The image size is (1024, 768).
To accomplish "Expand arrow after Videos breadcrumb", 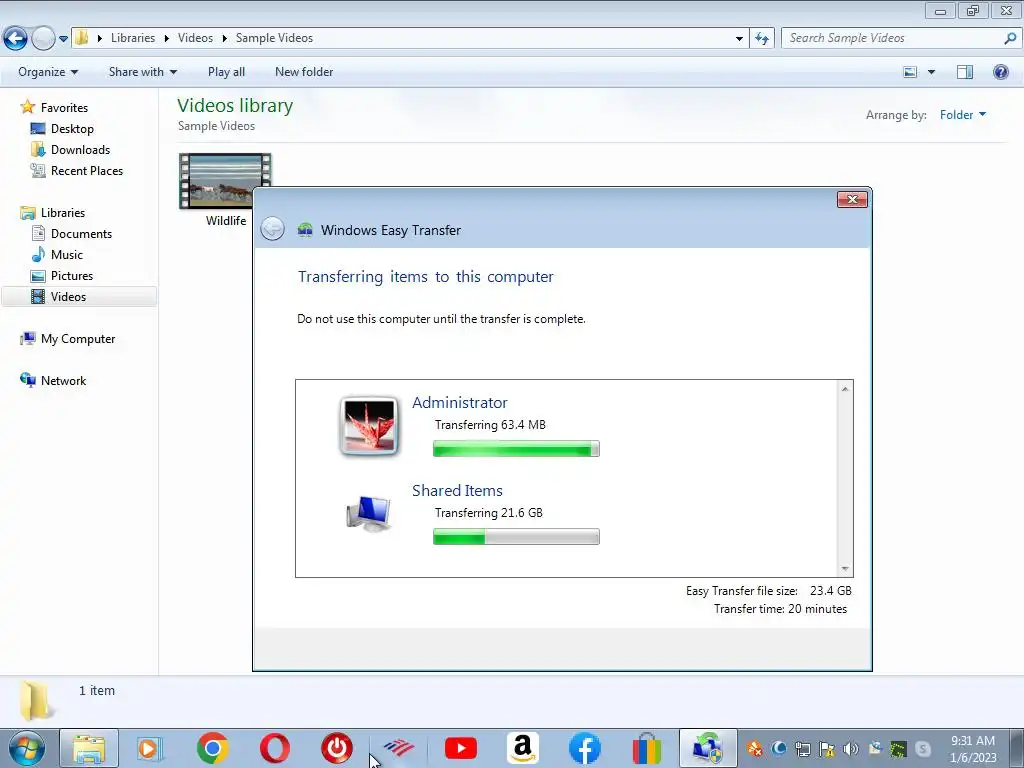I will [224, 39].
